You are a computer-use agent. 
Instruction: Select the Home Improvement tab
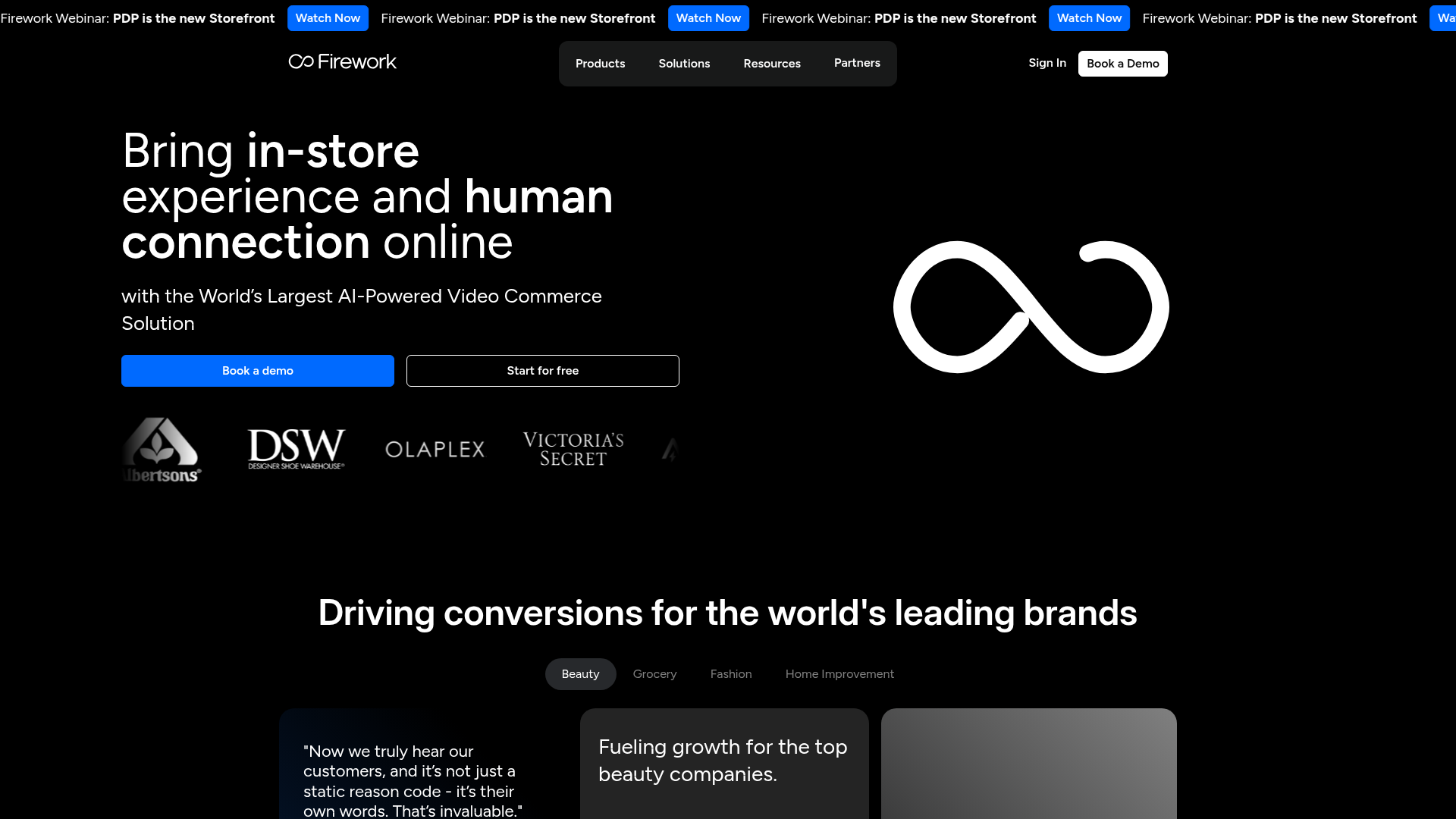point(839,674)
